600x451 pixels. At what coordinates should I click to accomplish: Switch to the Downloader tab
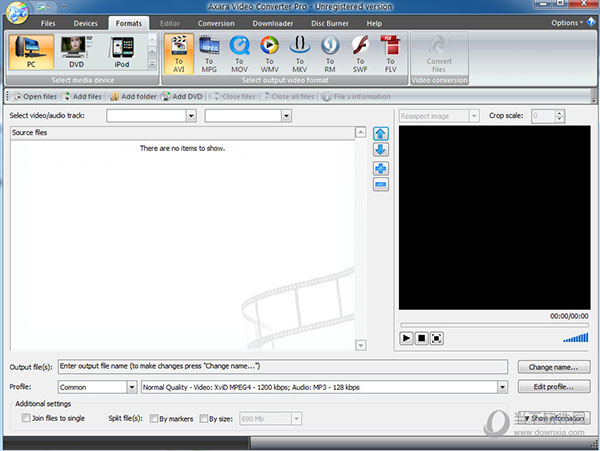(x=272, y=23)
